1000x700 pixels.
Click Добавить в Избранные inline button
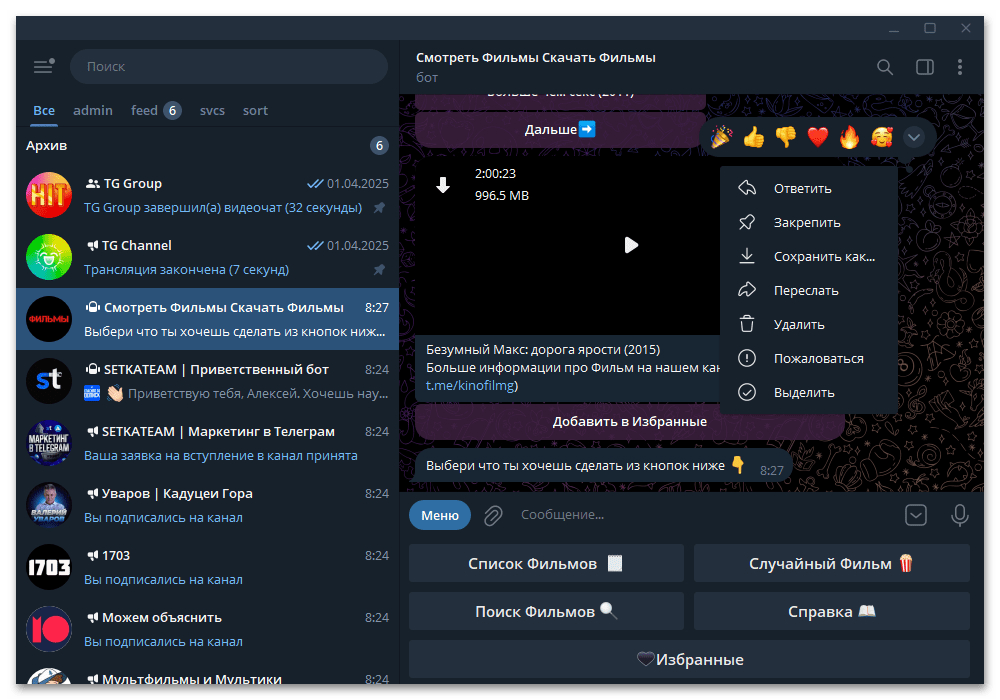pyautogui.click(x=629, y=421)
